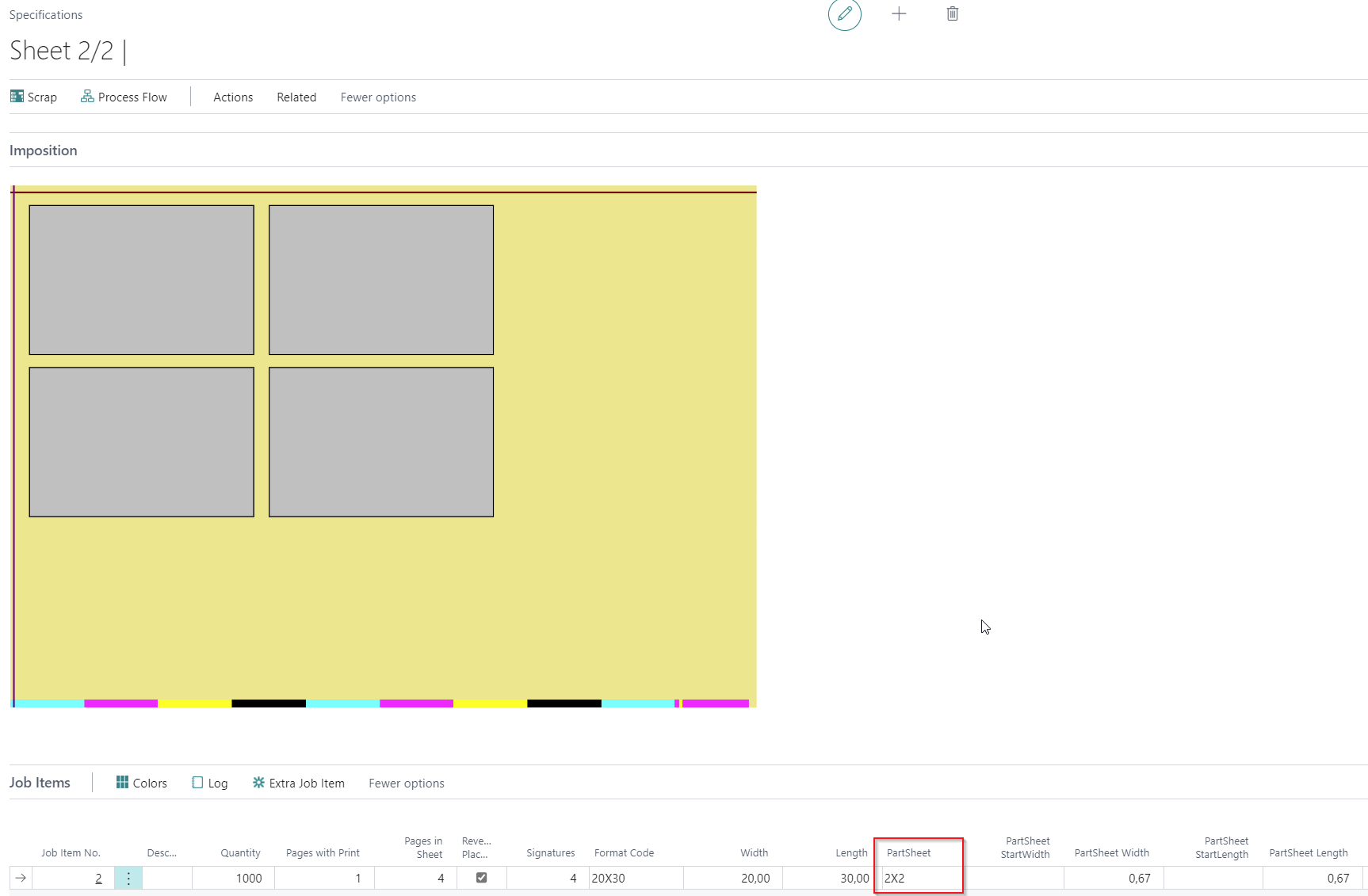Open the row's three-dot options menu
The image size is (1368, 896).
coord(128,878)
